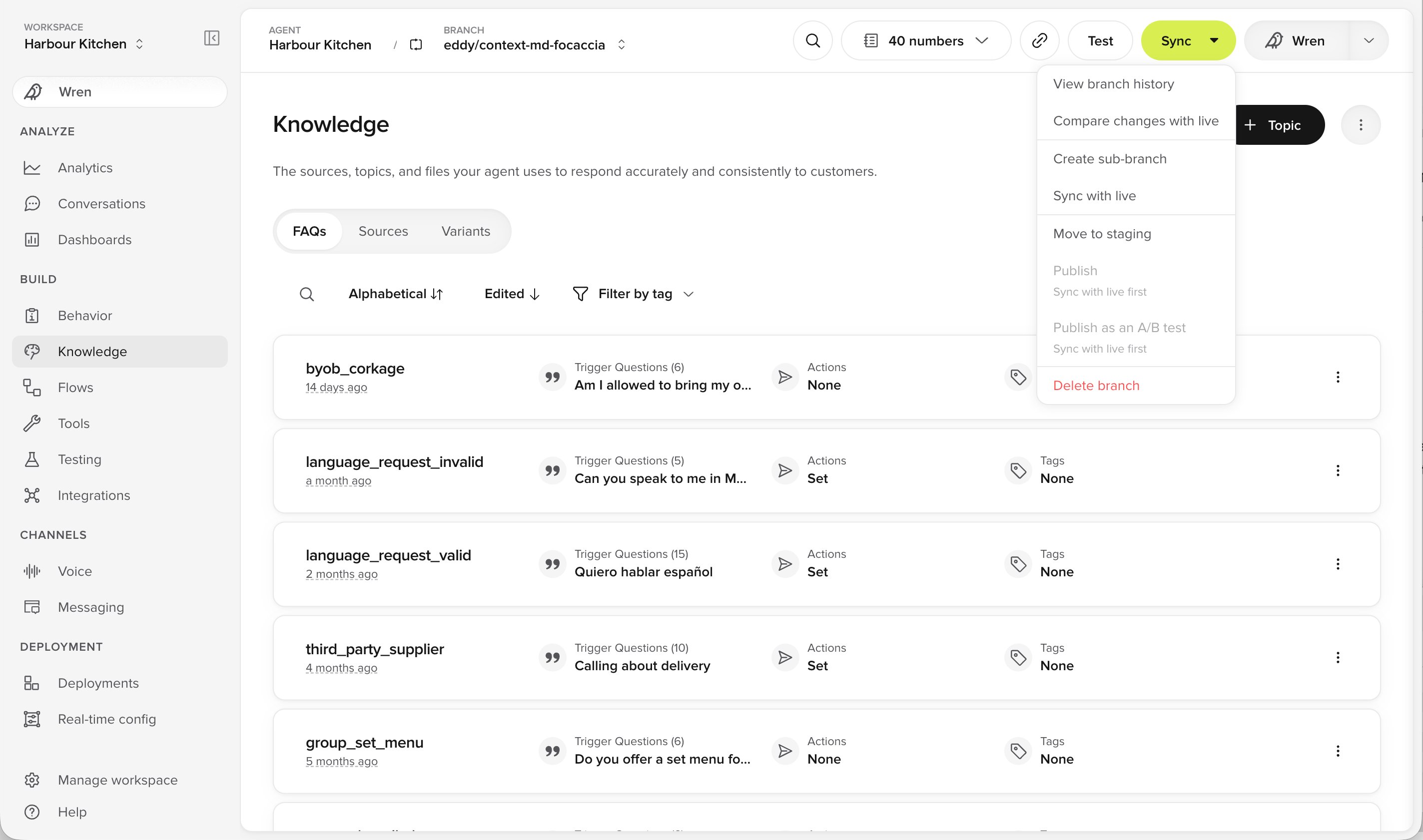Open Manage workspace settings

pos(119,780)
